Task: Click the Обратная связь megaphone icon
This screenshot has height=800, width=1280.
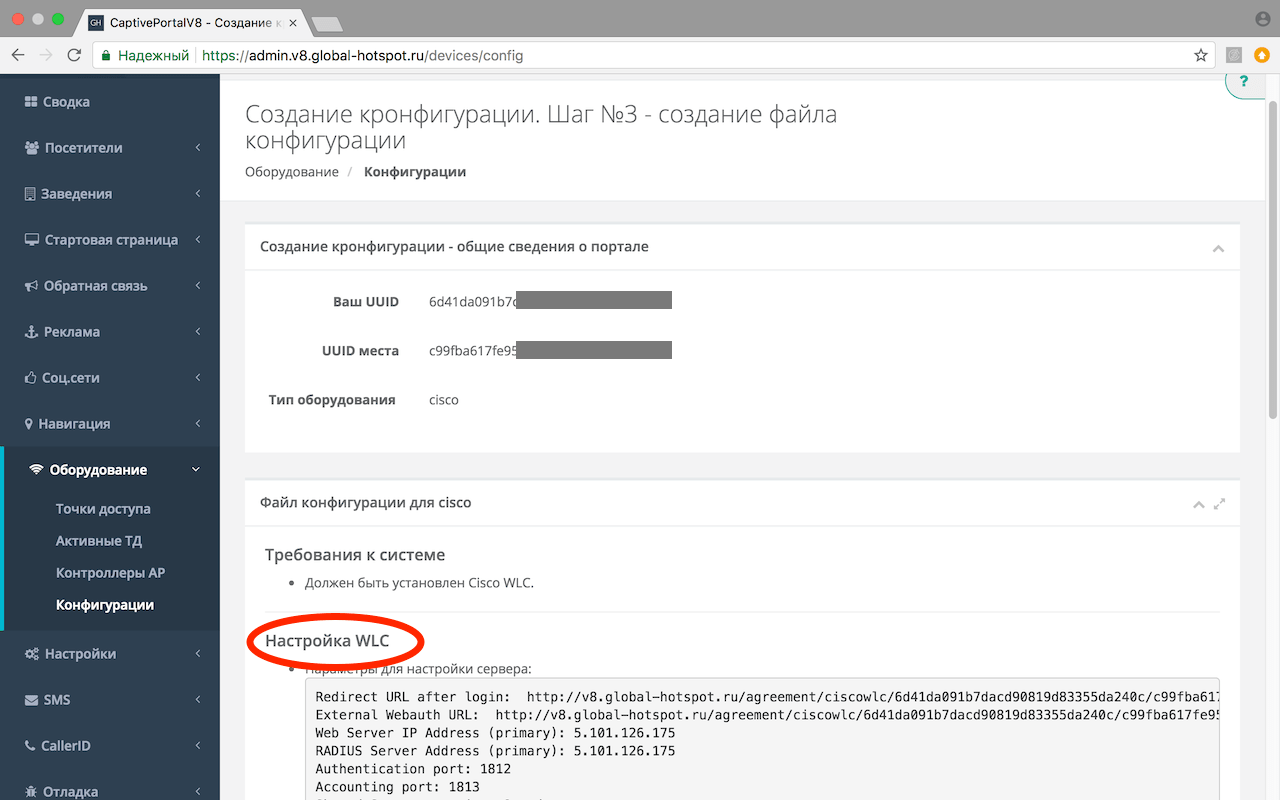Action: (31, 286)
